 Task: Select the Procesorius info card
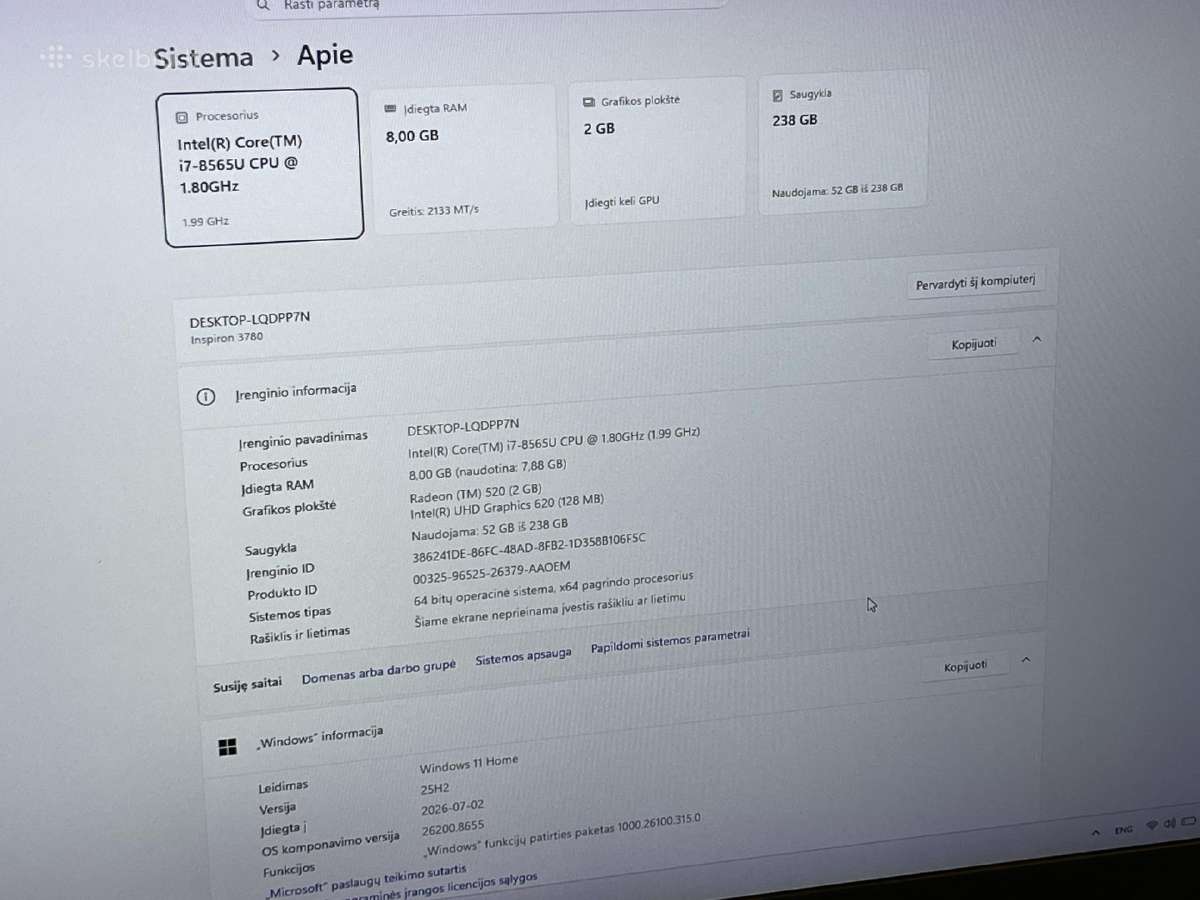(261, 167)
